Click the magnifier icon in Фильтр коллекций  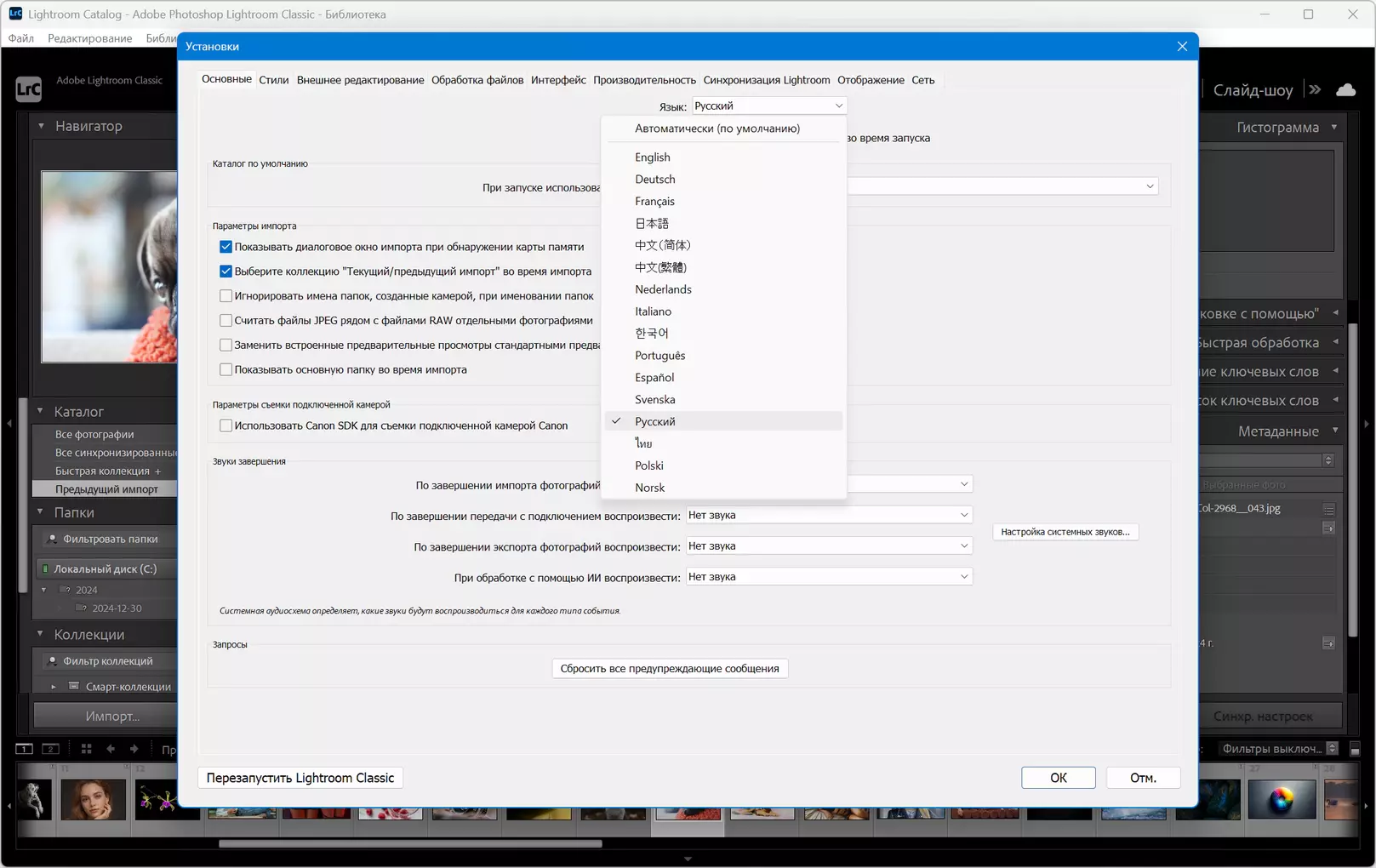coord(52,660)
